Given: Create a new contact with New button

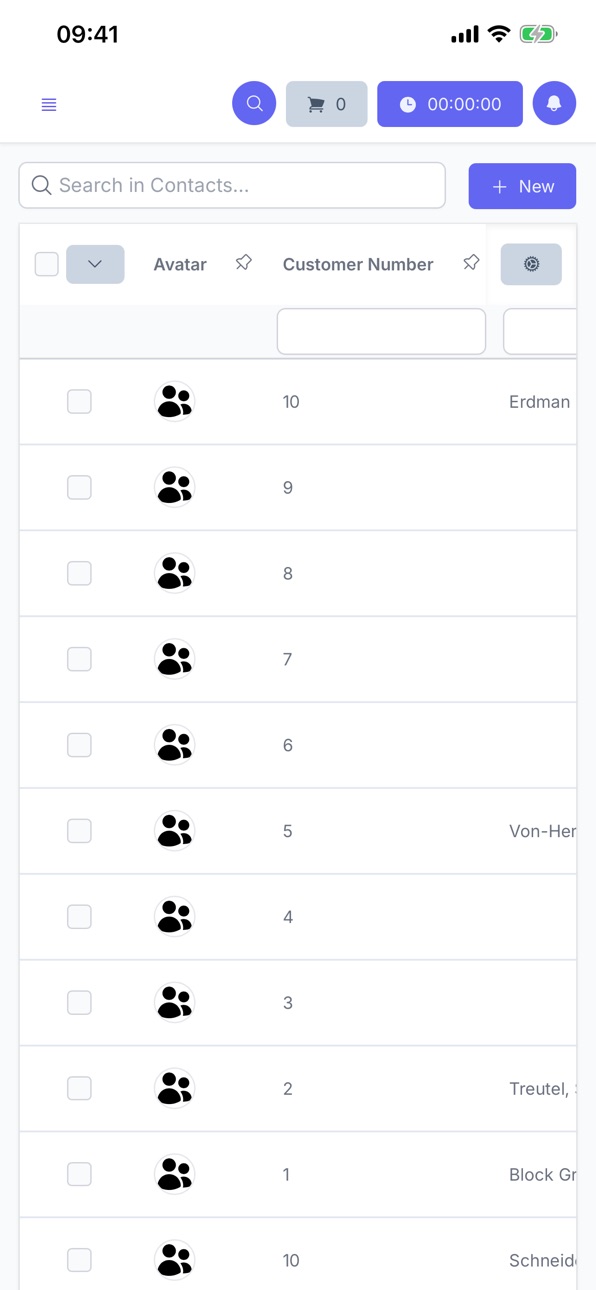Looking at the screenshot, I should [522, 186].
